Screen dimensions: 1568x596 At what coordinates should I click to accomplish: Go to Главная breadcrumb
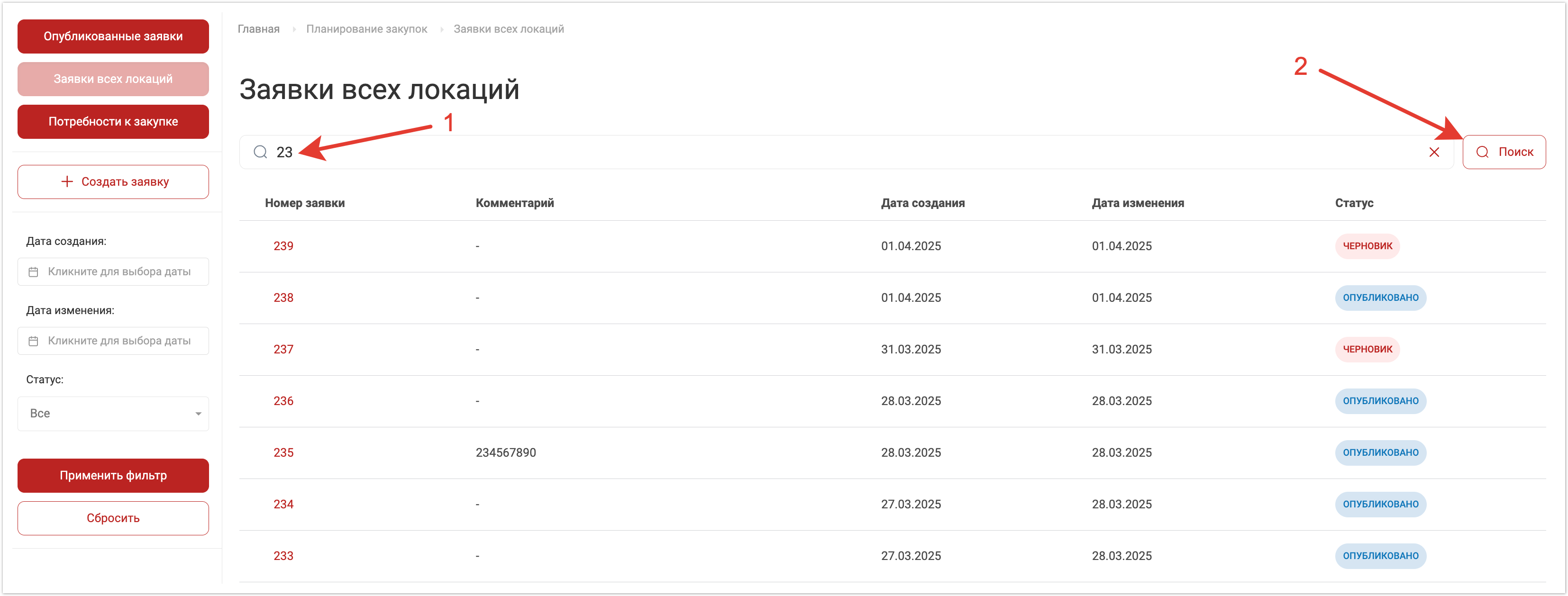tap(259, 29)
